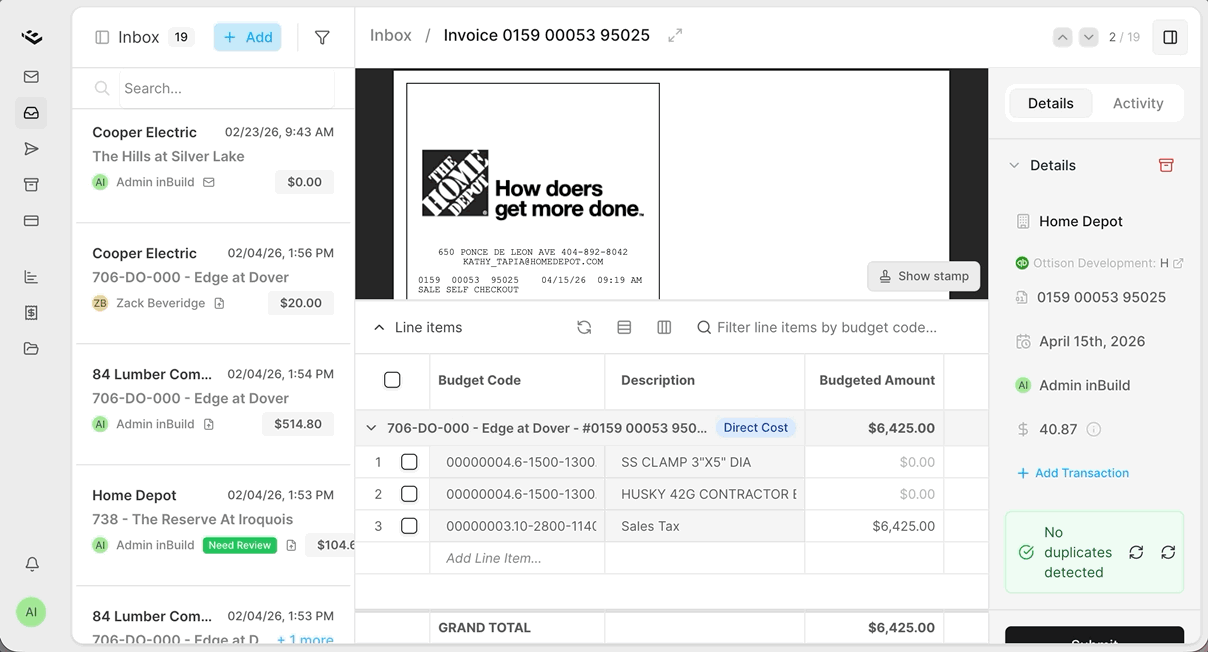
Task: Click the inbox count badge 19
Action: point(181,37)
